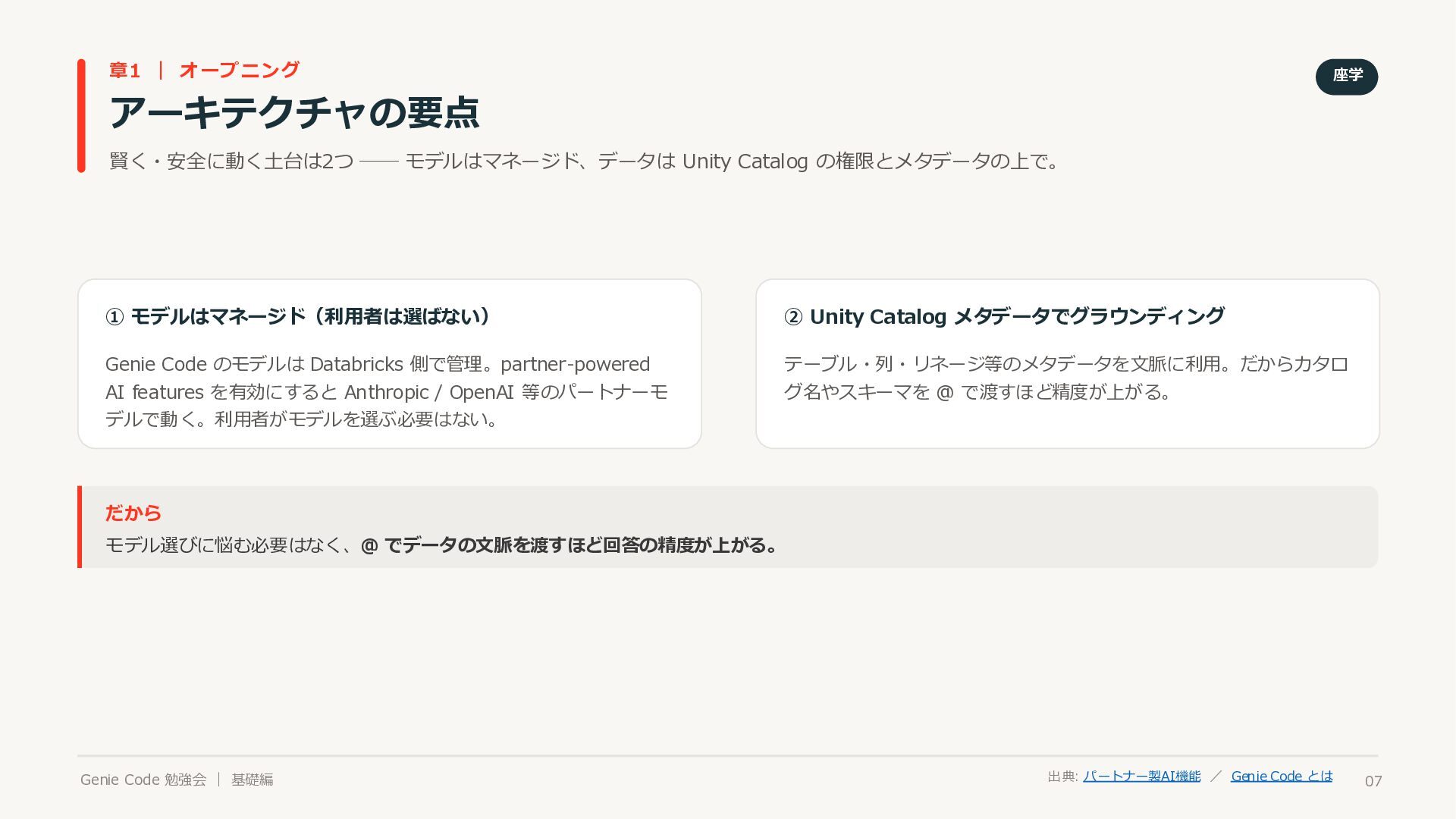
Task: Click the footer text Genie Code 勉強会
Action: coord(143,780)
